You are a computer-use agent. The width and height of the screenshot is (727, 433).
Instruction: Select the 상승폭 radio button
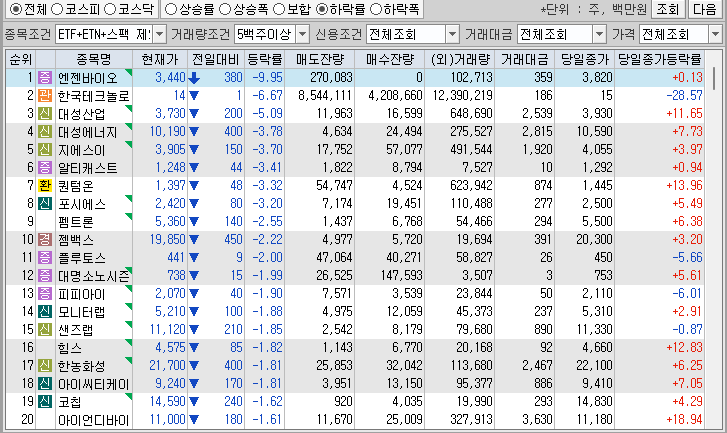click(224, 9)
